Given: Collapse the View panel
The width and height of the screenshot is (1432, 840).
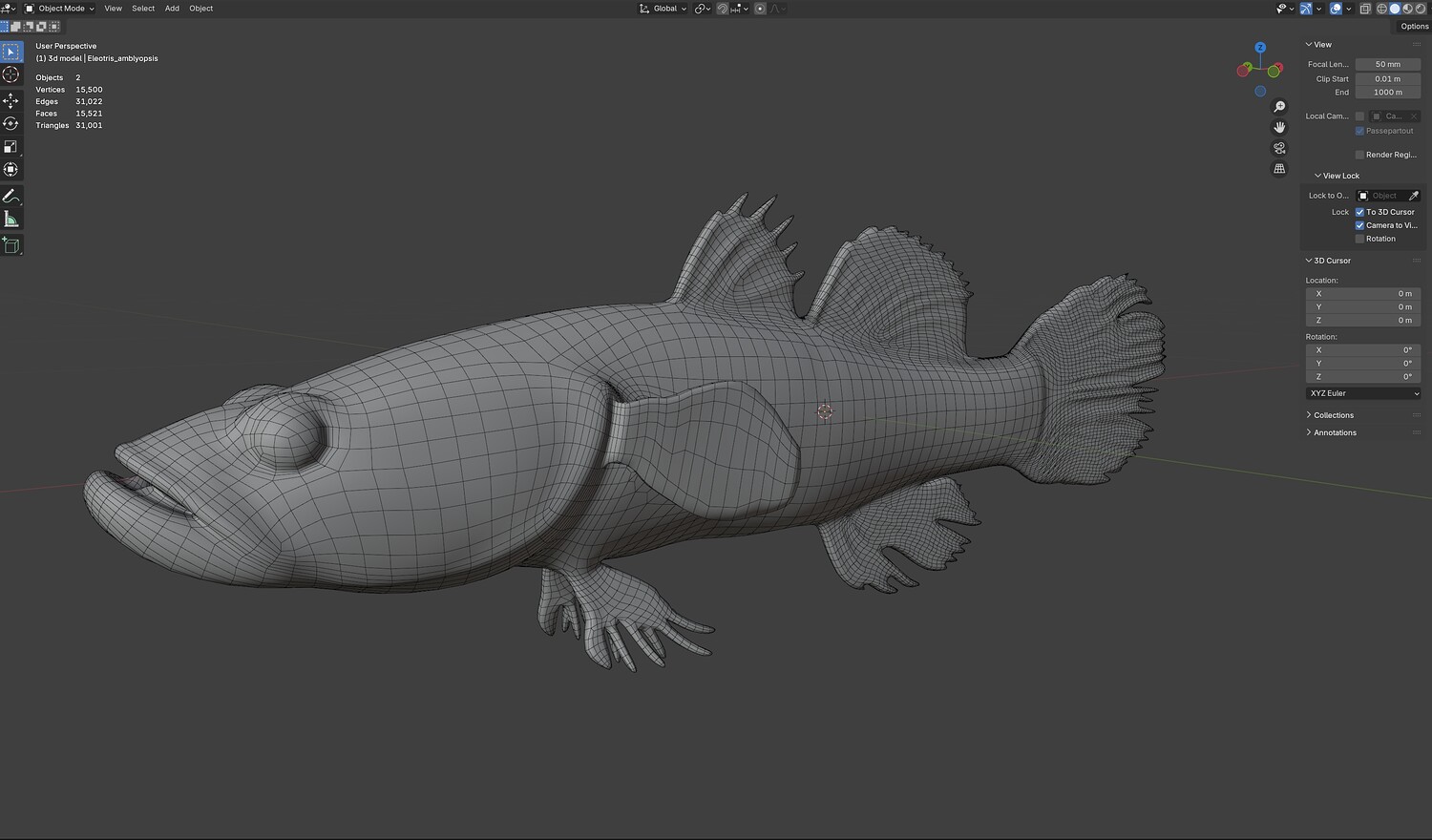Looking at the screenshot, I should click(x=1321, y=45).
